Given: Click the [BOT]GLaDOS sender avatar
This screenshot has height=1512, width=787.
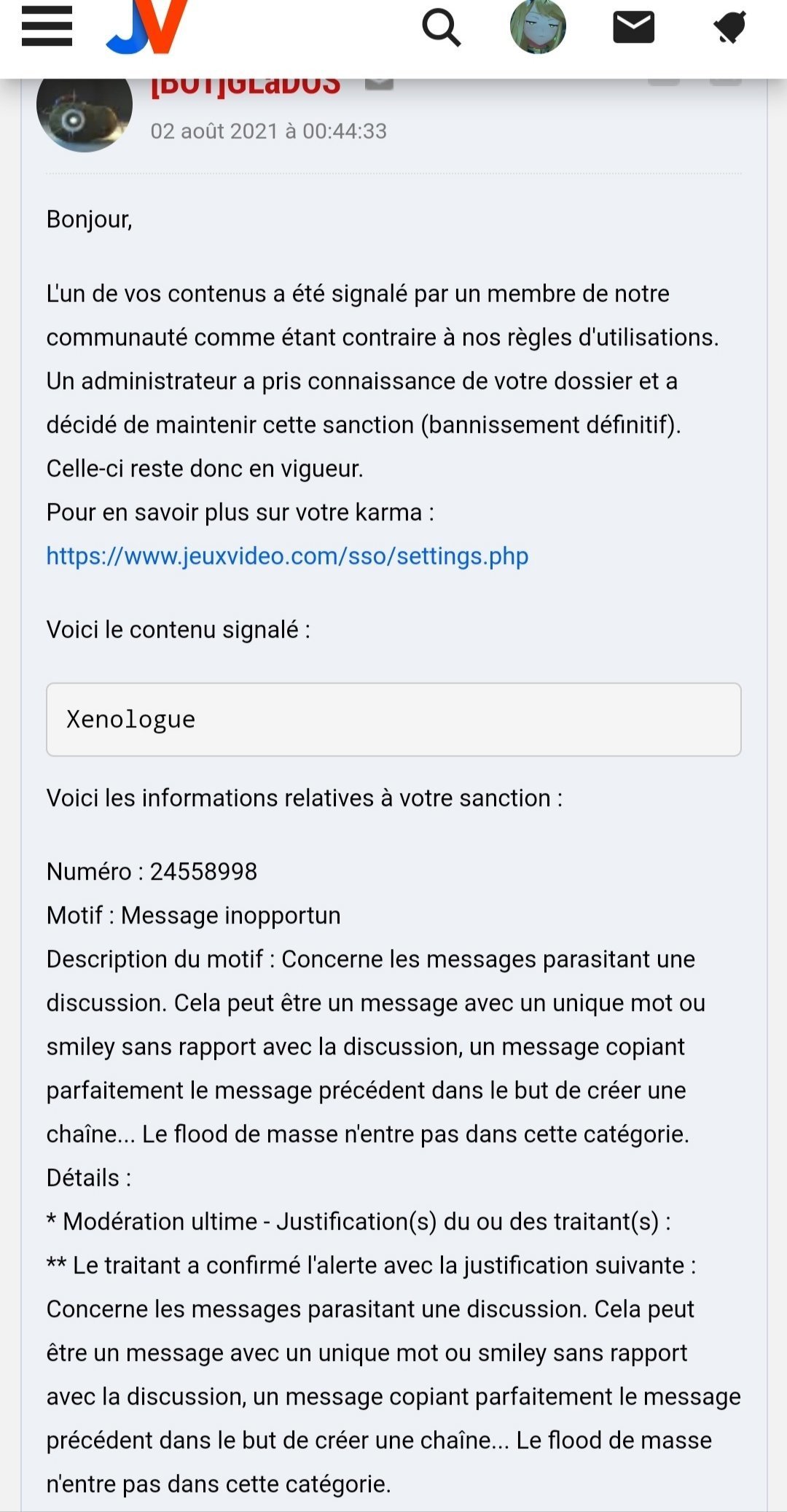Looking at the screenshot, I should click(85, 109).
